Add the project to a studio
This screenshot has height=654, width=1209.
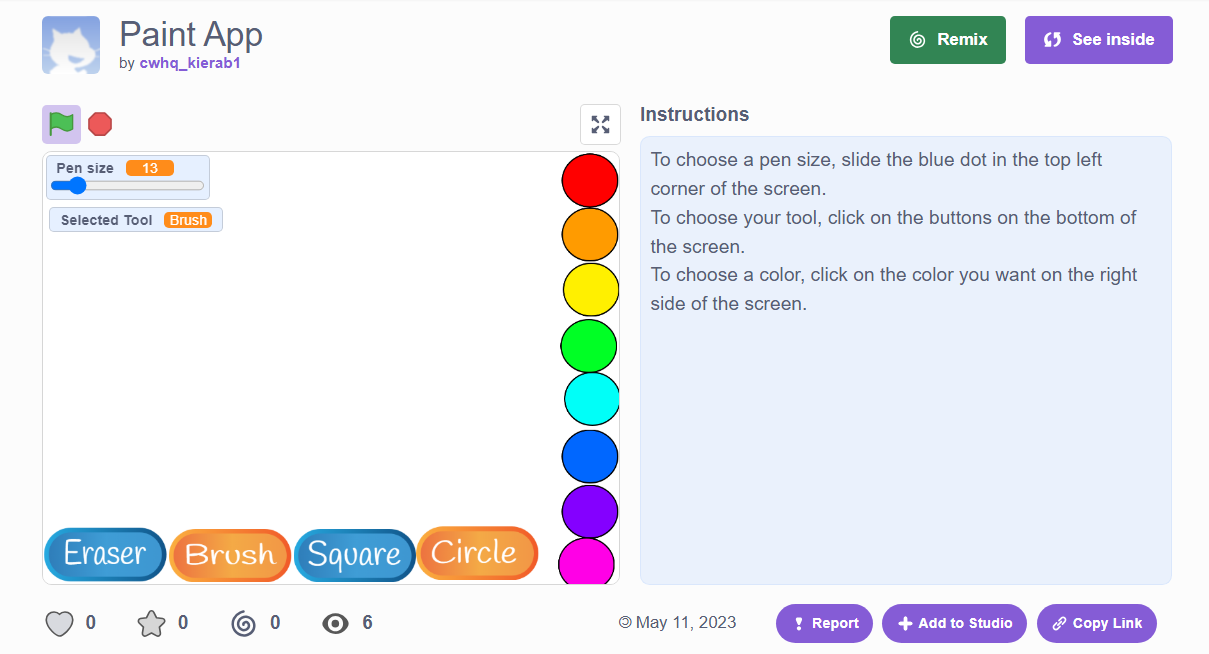pos(954,623)
